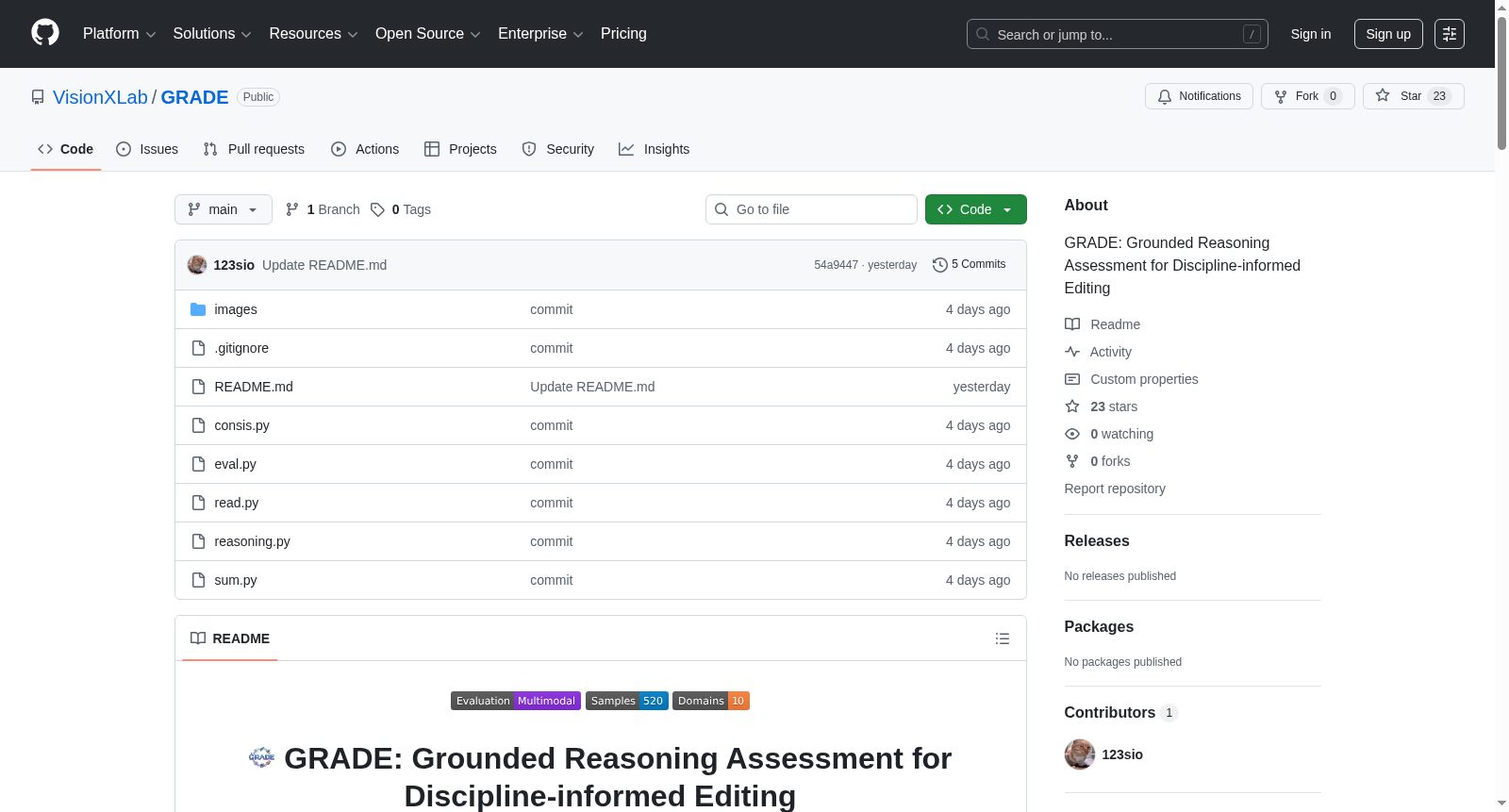Open the README outline list icon
This screenshot has width=1509, height=812.
tap(1003, 638)
